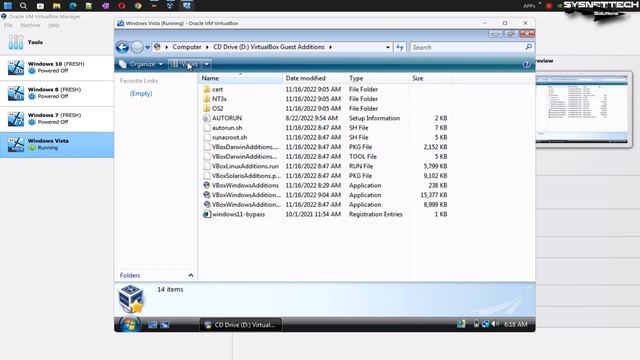Screen dimensions: 640x360
Task: Sort by Size column header
Action: click(x=430, y=78)
